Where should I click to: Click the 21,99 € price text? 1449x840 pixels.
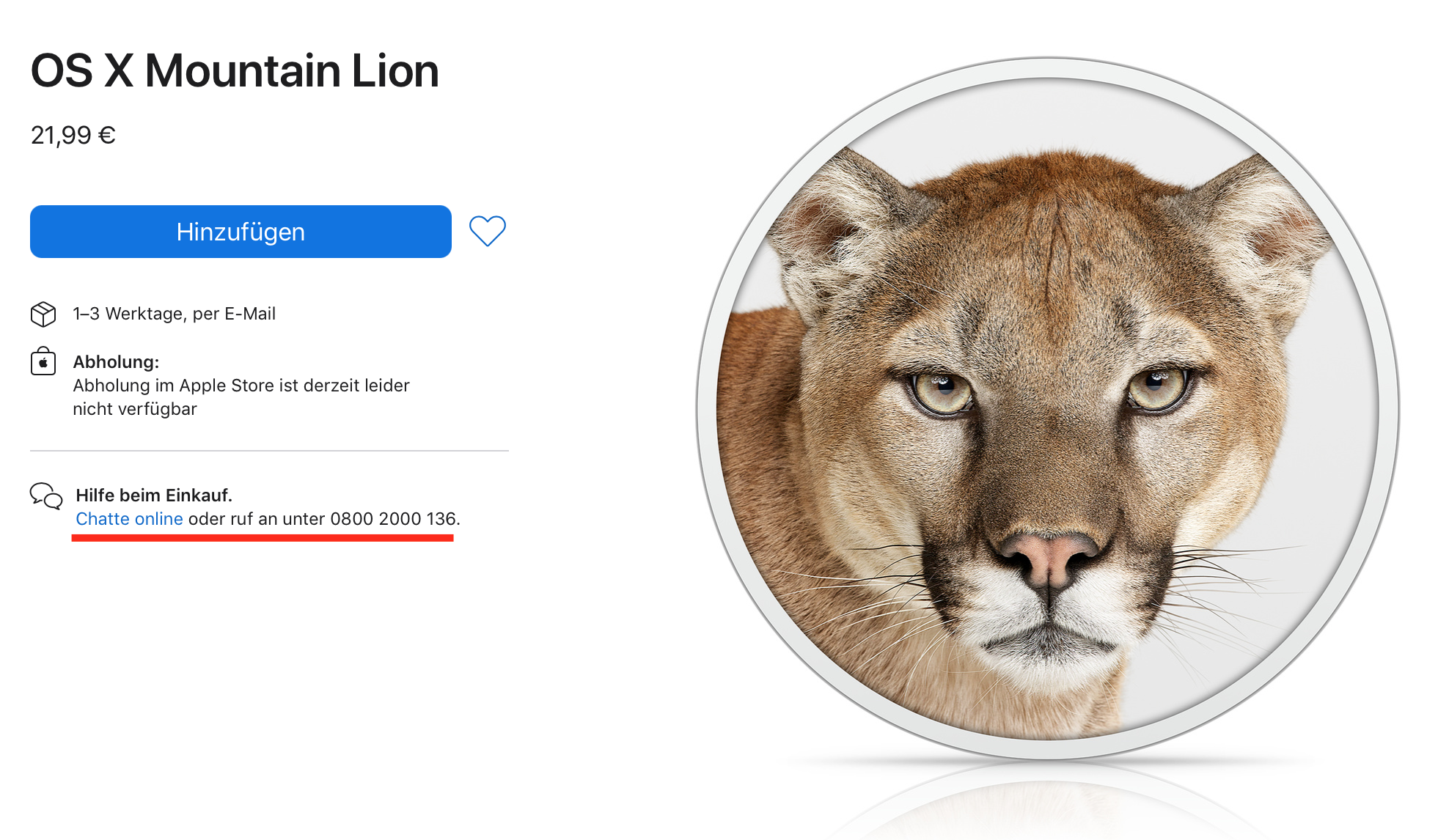(x=73, y=136)
